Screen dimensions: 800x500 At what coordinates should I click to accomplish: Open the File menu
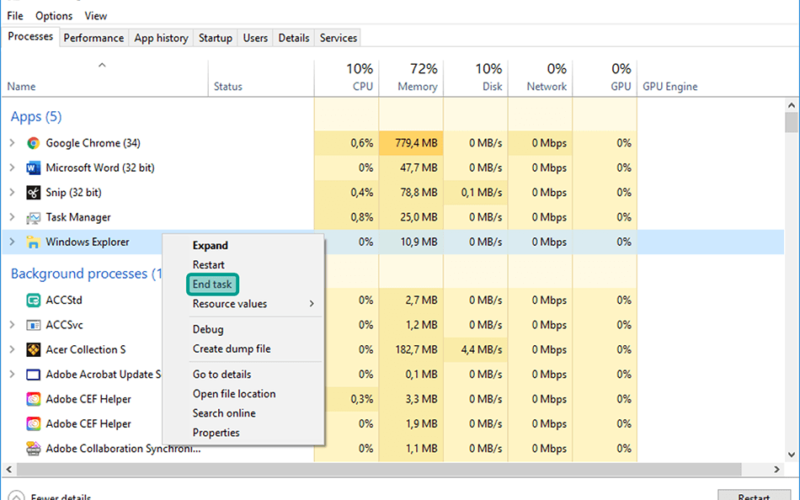click(x=15, y=16)
